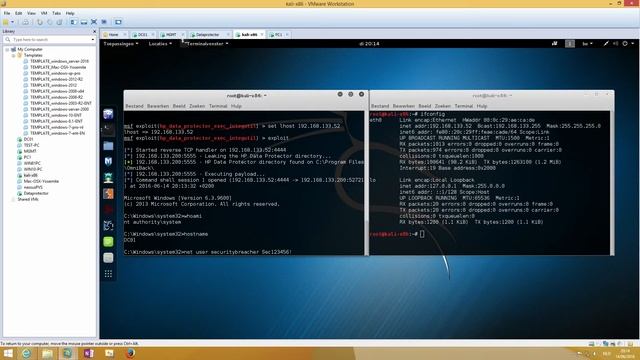Switch to the DC01 tab
This screenshot has height=360, width=640.
(x=143, y=35)
